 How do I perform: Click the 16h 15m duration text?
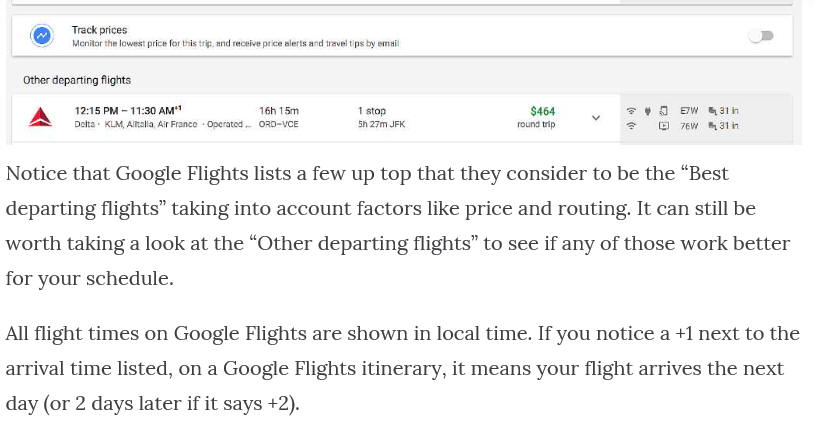point(279,111)
